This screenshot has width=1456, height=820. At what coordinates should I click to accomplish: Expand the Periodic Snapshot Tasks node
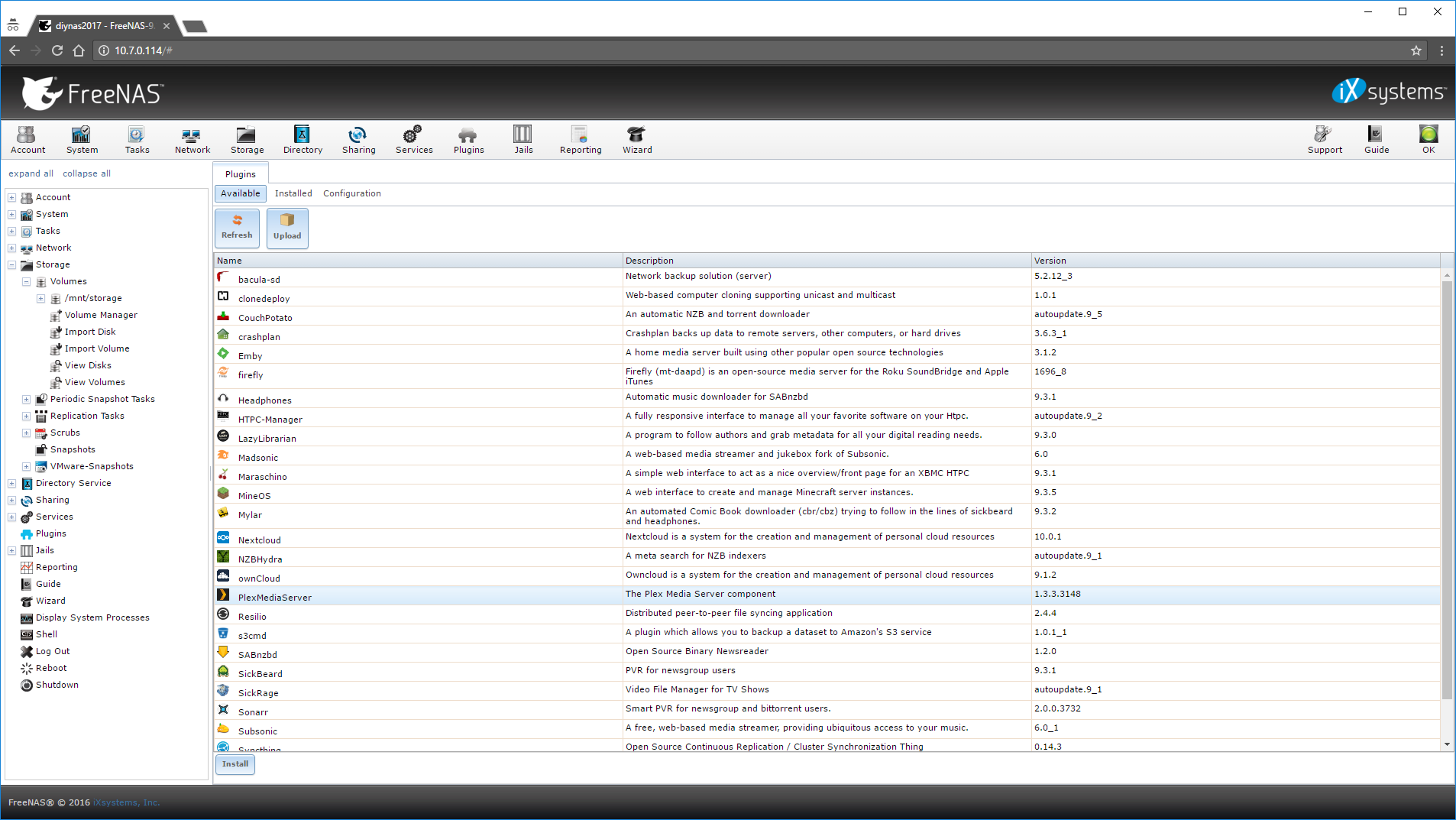(26, 399)
